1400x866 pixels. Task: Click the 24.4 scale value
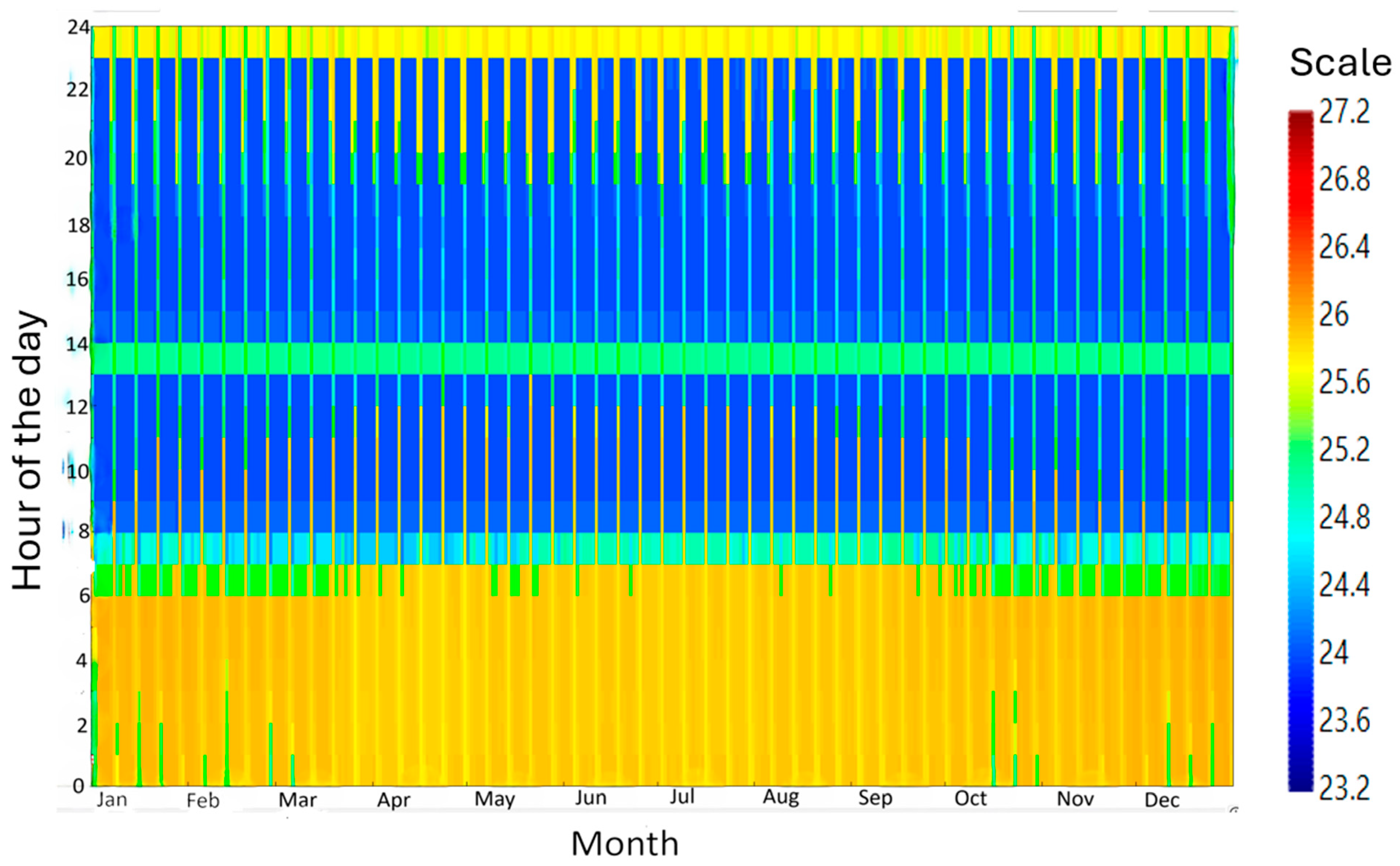click(x=1344, y=585)
